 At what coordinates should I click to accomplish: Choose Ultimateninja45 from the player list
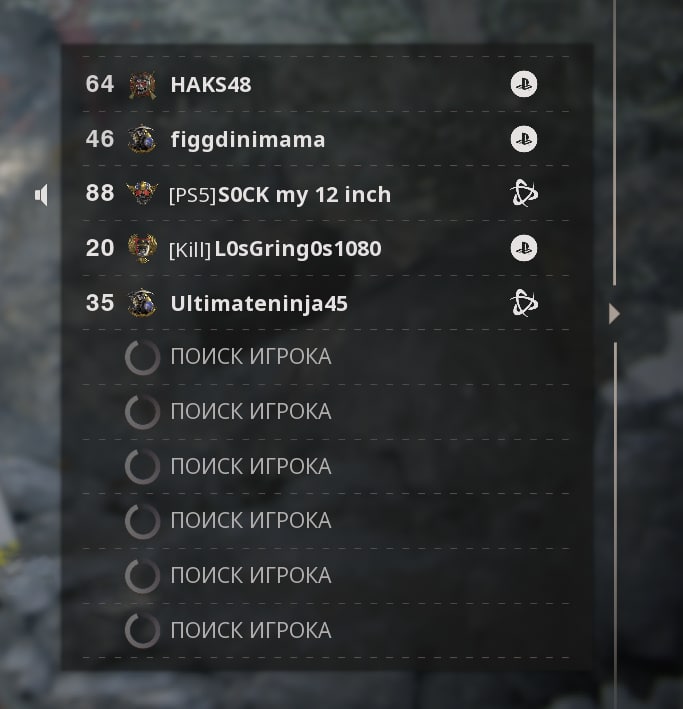(x=326, y=303)
